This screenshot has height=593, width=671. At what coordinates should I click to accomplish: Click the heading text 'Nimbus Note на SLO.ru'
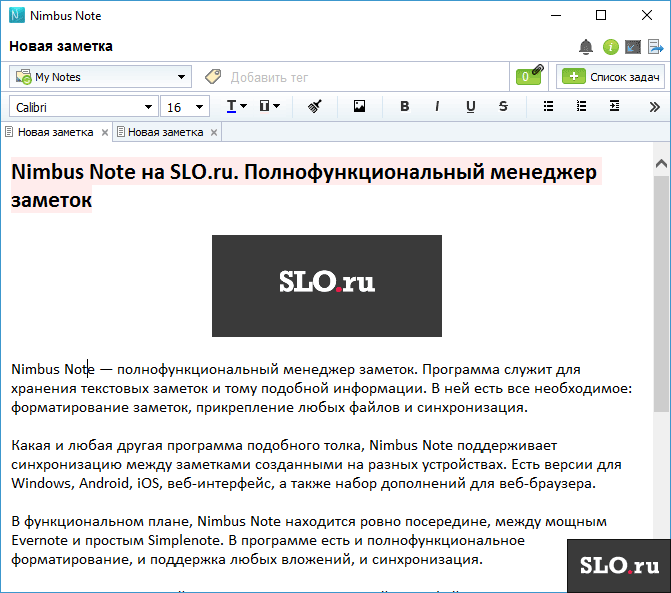[x=124, y=172]
